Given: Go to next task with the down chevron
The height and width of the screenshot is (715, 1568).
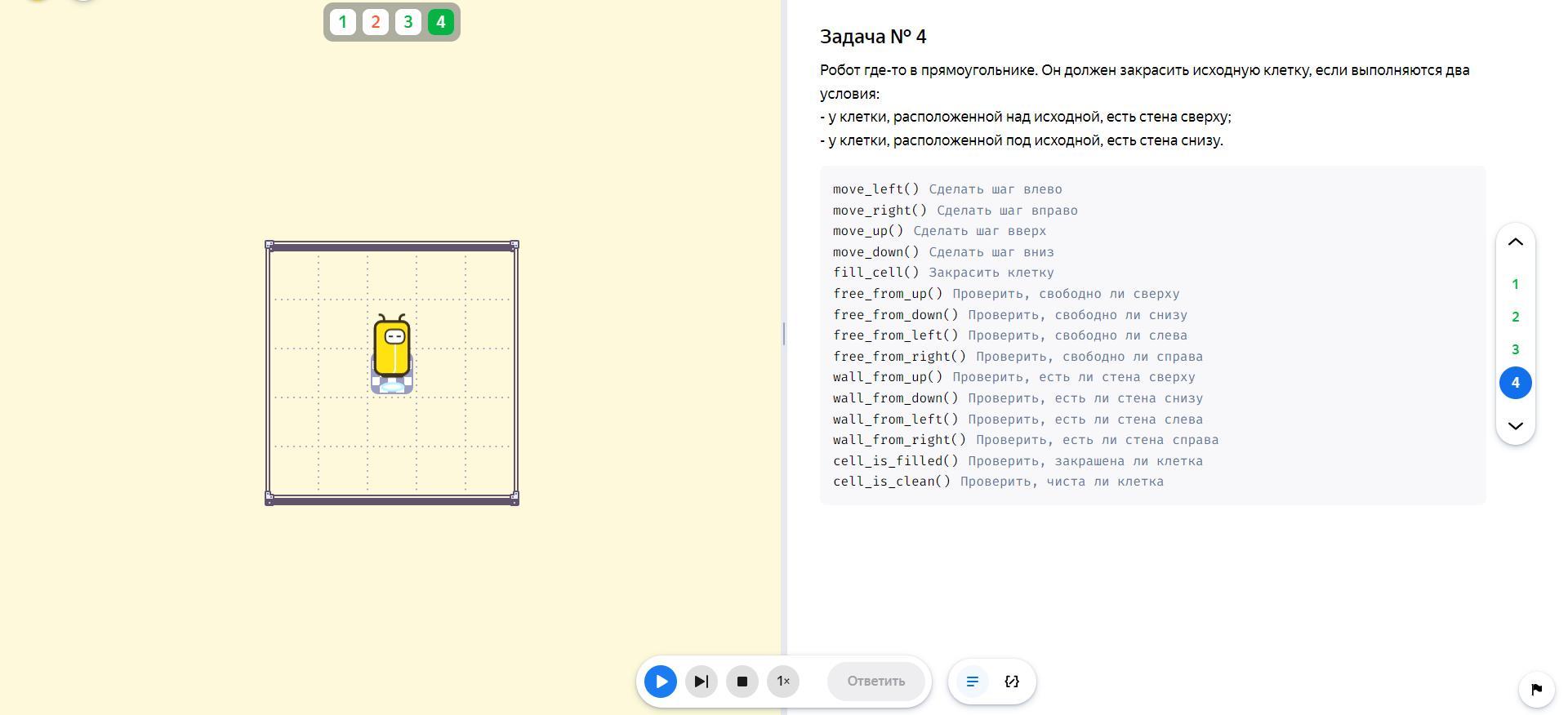Looking at the screenshot, I should (x=1516, y=426).
